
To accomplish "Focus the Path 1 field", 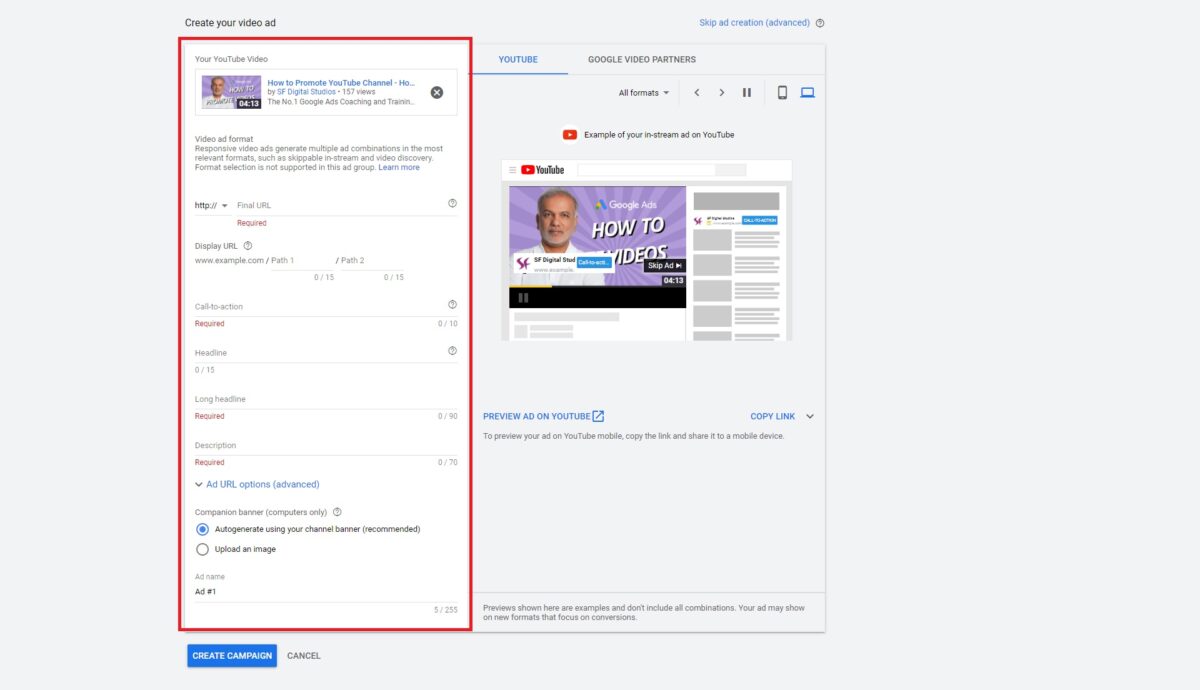I will 302,260.
